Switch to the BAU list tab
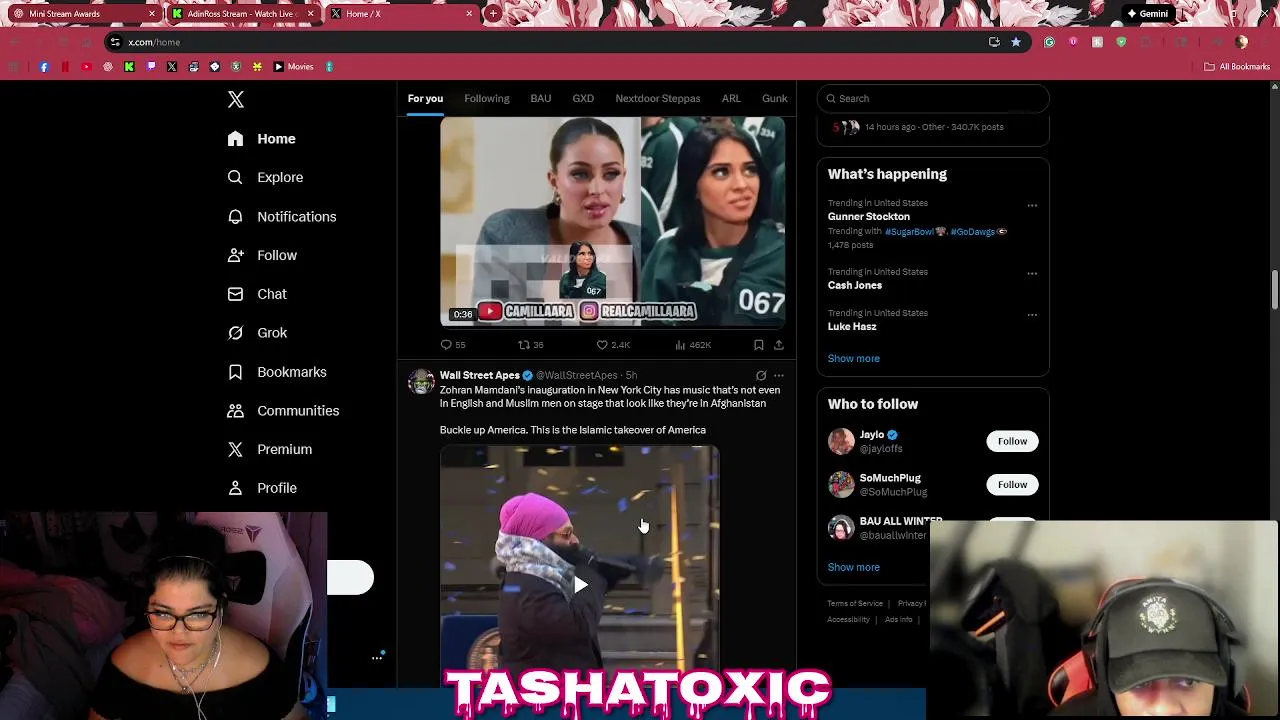The width and height of the screenshot is (1280, 720). 541,98
